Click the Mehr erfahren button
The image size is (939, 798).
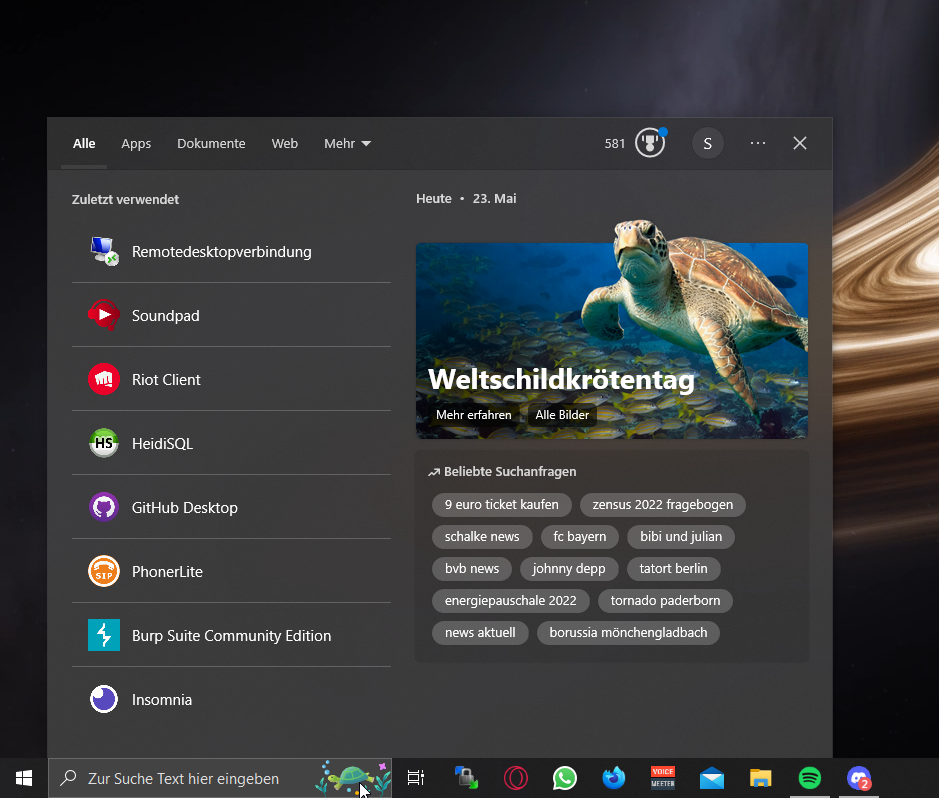(473, 415)
